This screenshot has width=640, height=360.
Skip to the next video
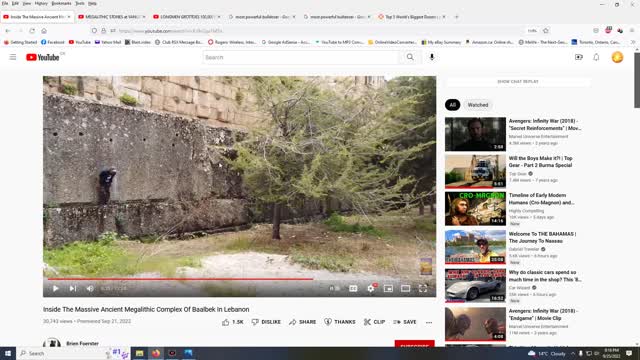tap(73, 289)
